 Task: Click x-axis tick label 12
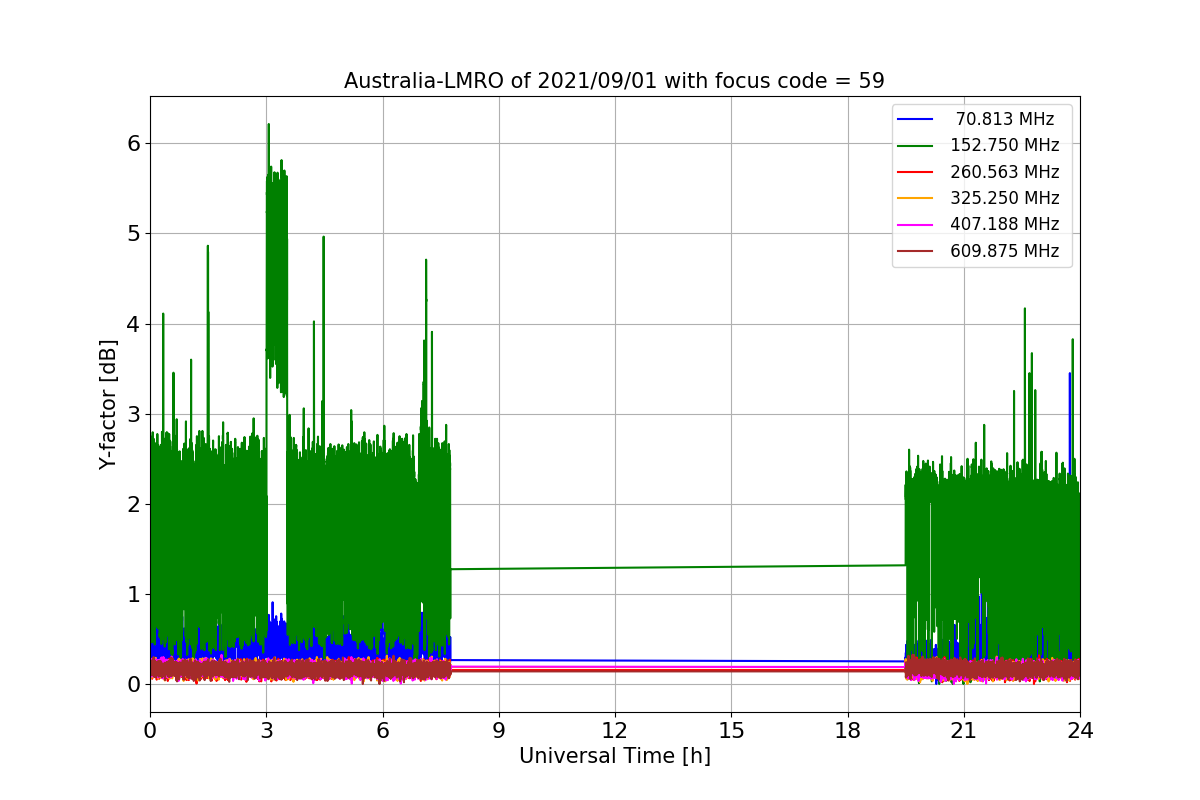click(x=615, y=731)
